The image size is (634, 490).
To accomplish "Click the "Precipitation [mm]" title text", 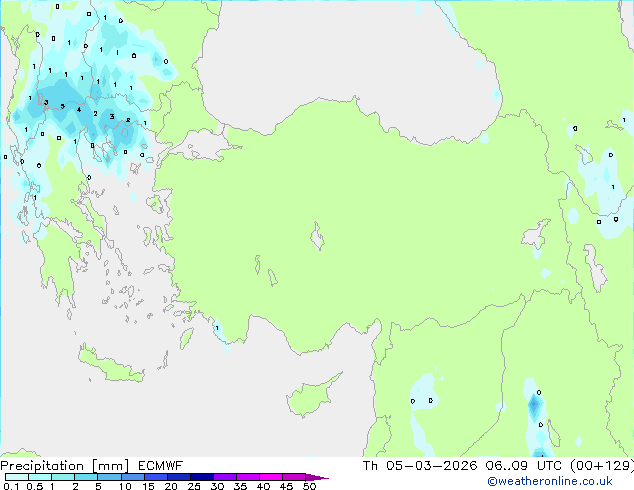I will [x=65, y=466].
